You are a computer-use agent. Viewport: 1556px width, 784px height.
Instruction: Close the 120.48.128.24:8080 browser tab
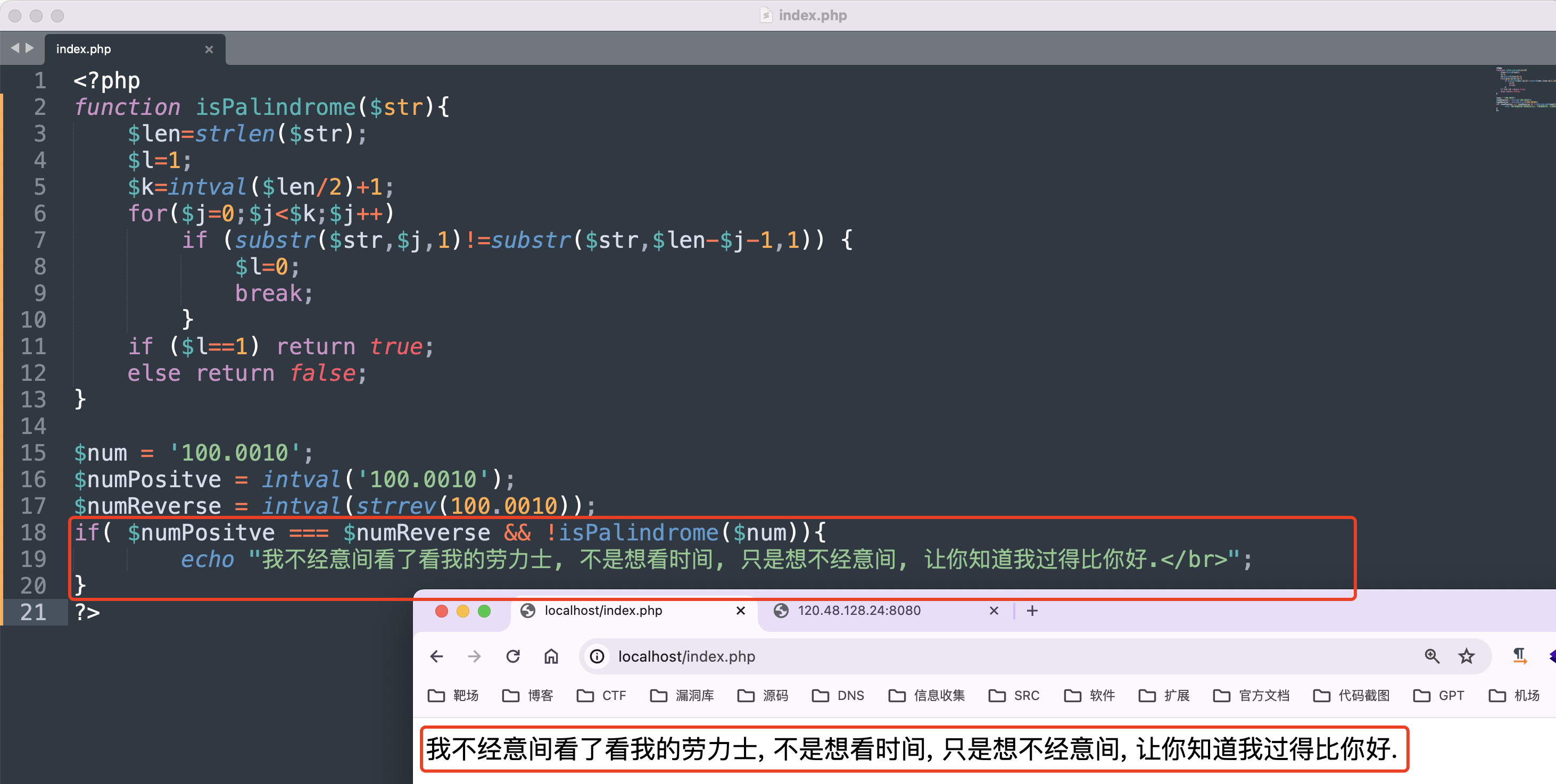[x=994, y=611]
